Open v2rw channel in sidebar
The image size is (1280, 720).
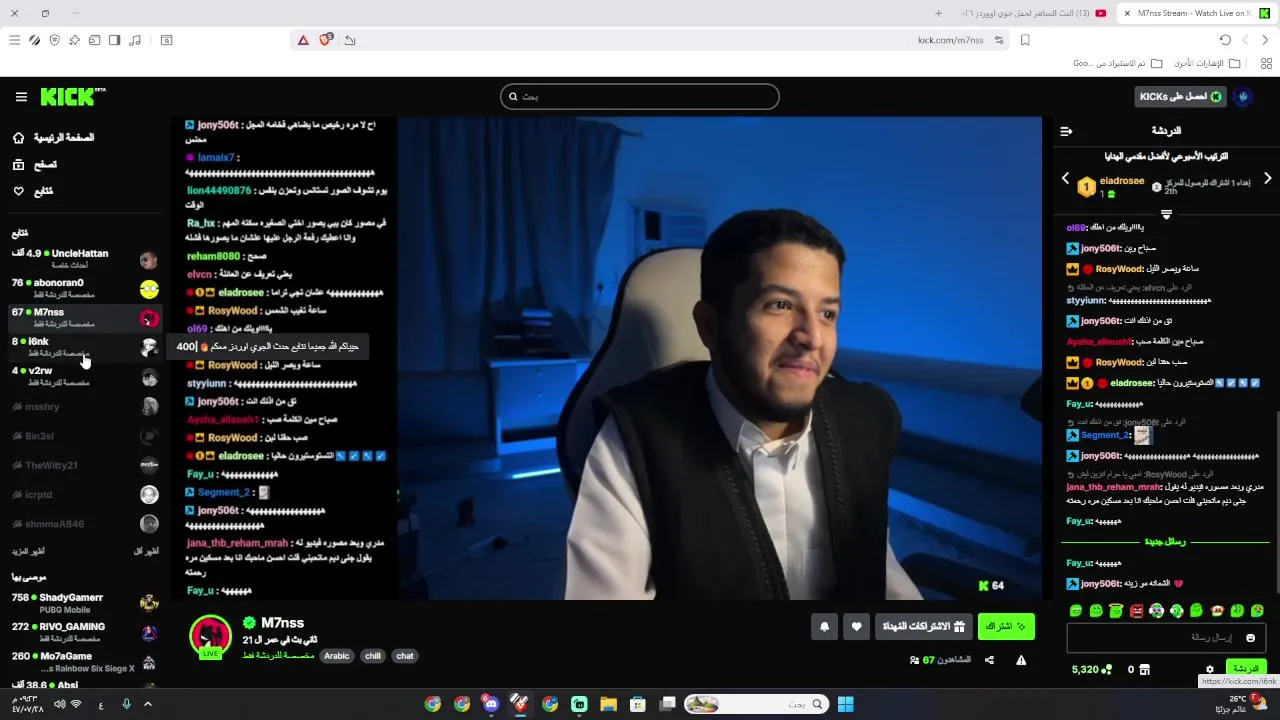85,375
